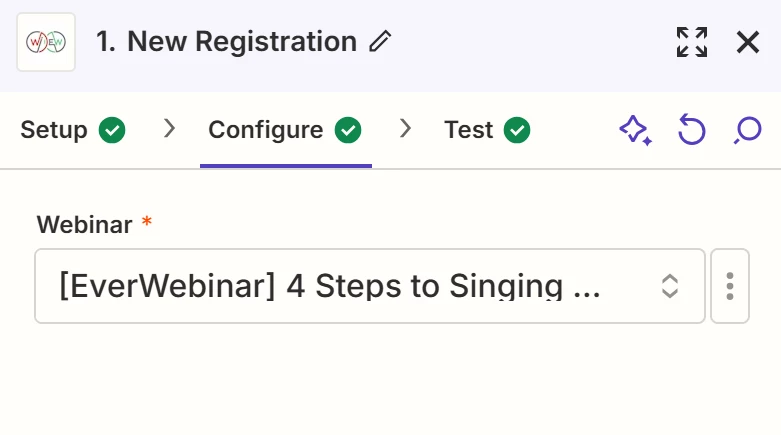This screenshot has height=435, width=781.
Task: Select the Configure tab
Action: pyautogui.click(x=266, y=130)
